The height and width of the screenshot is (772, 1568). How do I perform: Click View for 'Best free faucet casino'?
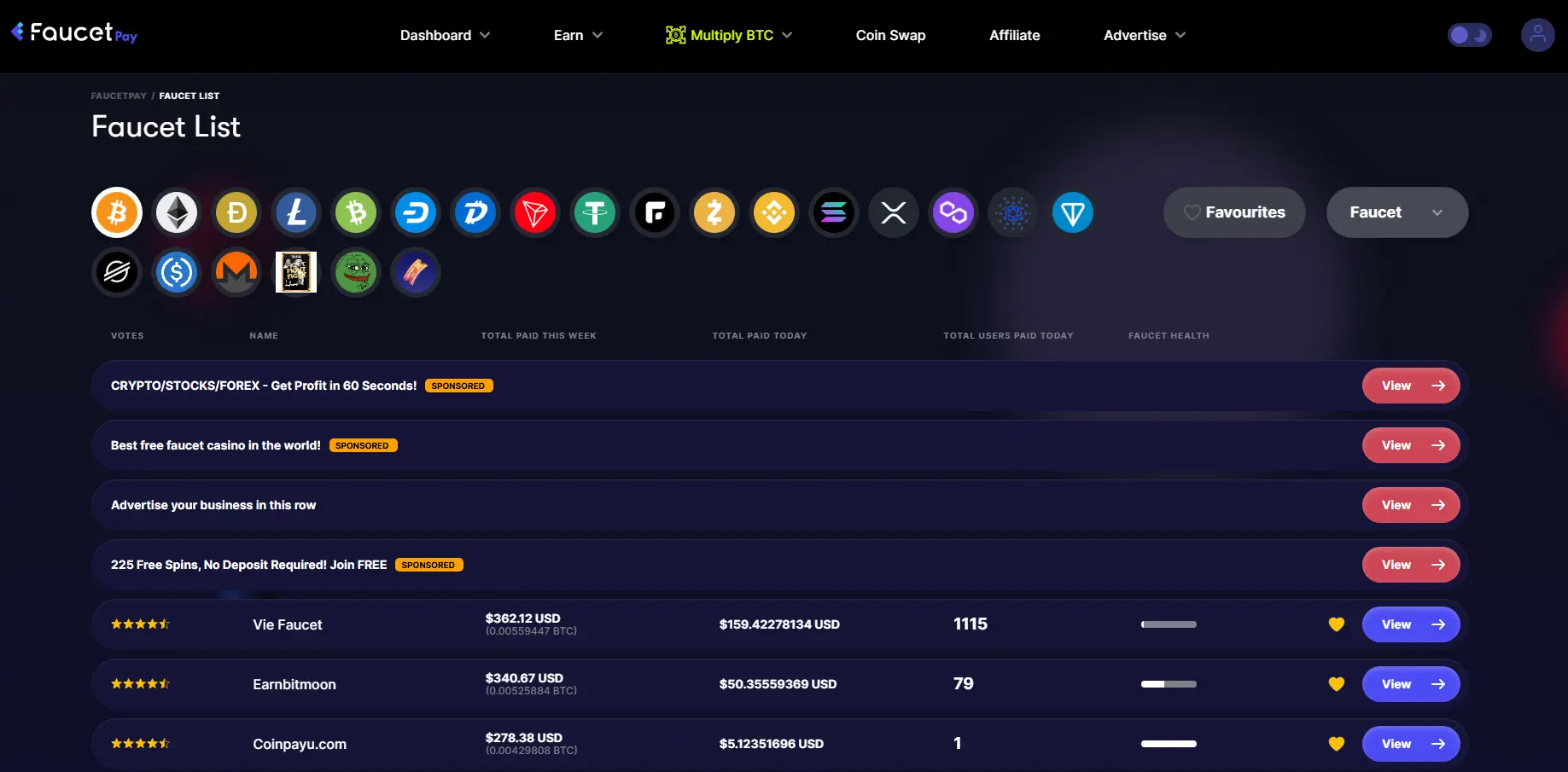click(x=1411, y=445)
